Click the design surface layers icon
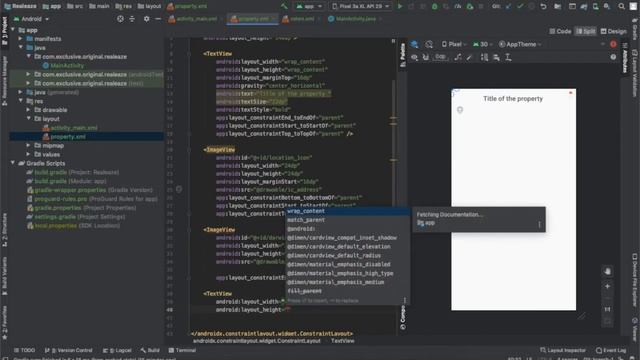 coord(414,44)
